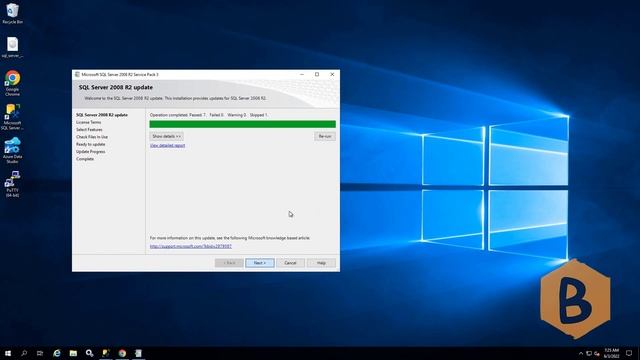
Task: Open the taskbar clock and date
Action: pos(611,353)
